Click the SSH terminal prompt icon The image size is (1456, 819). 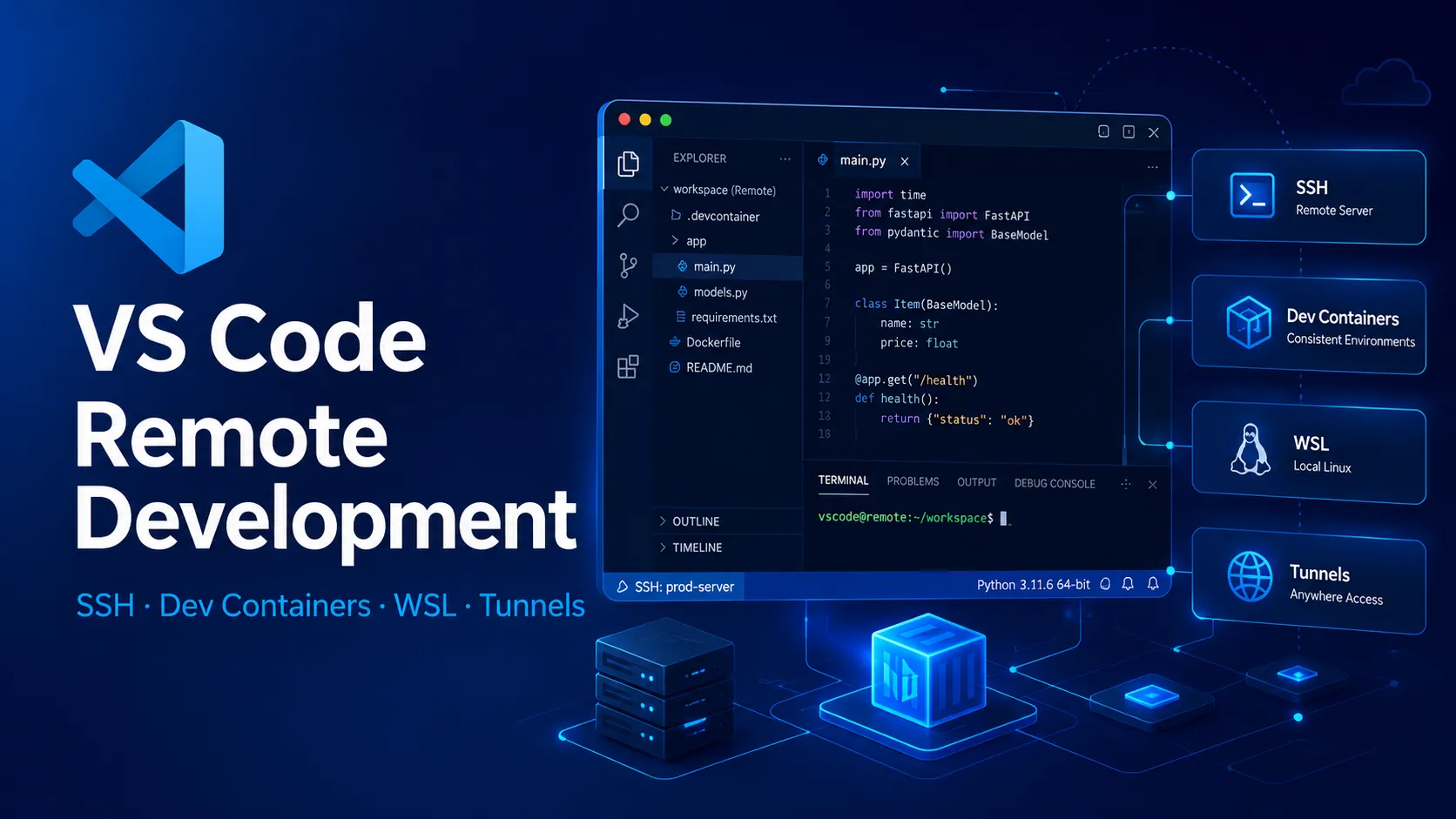(1252, 195)
